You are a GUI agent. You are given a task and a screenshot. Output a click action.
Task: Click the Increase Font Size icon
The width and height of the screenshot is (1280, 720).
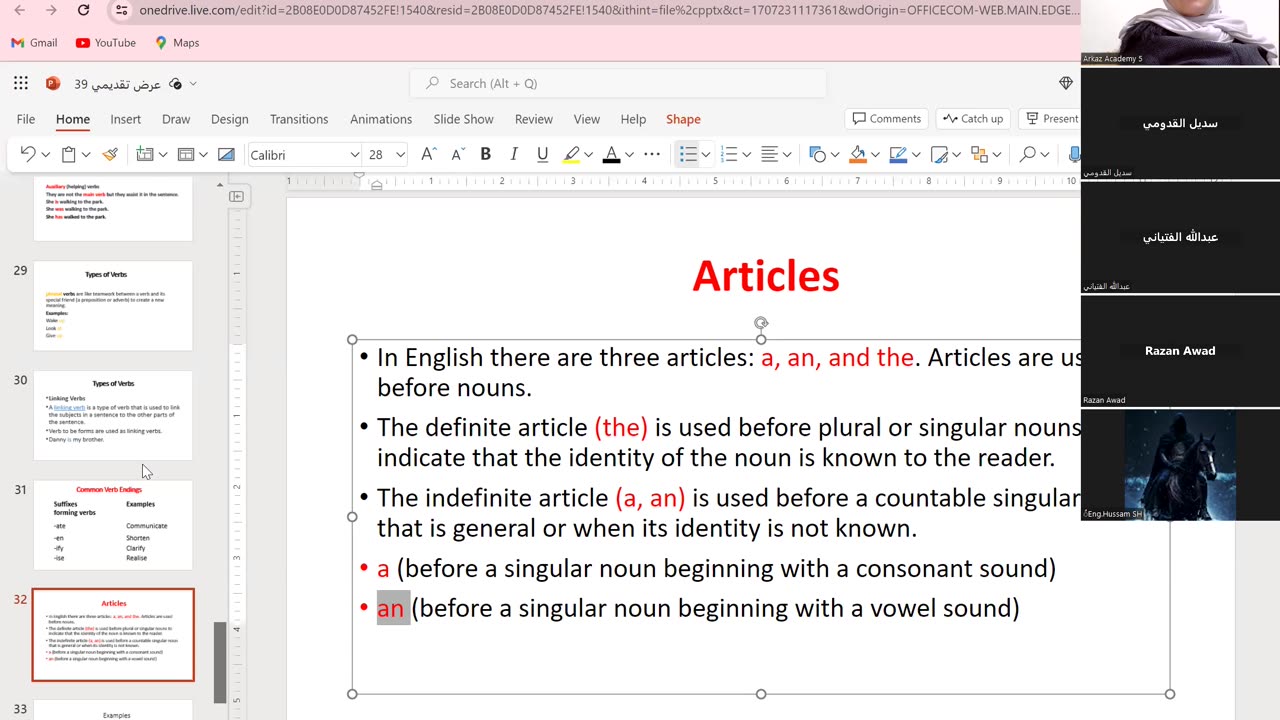click(x=428, y=155)
